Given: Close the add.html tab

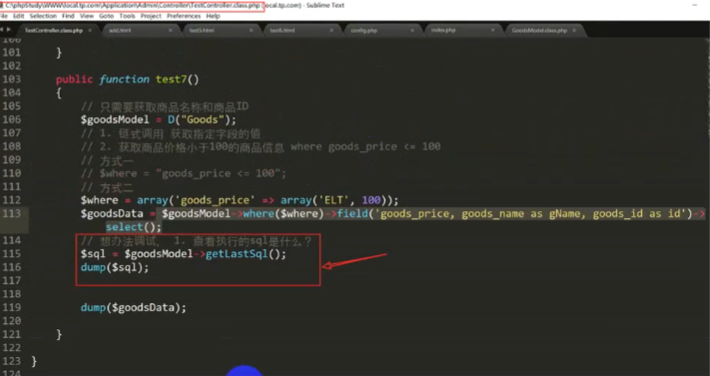Looking at the screenshot, I should point(170,30).
